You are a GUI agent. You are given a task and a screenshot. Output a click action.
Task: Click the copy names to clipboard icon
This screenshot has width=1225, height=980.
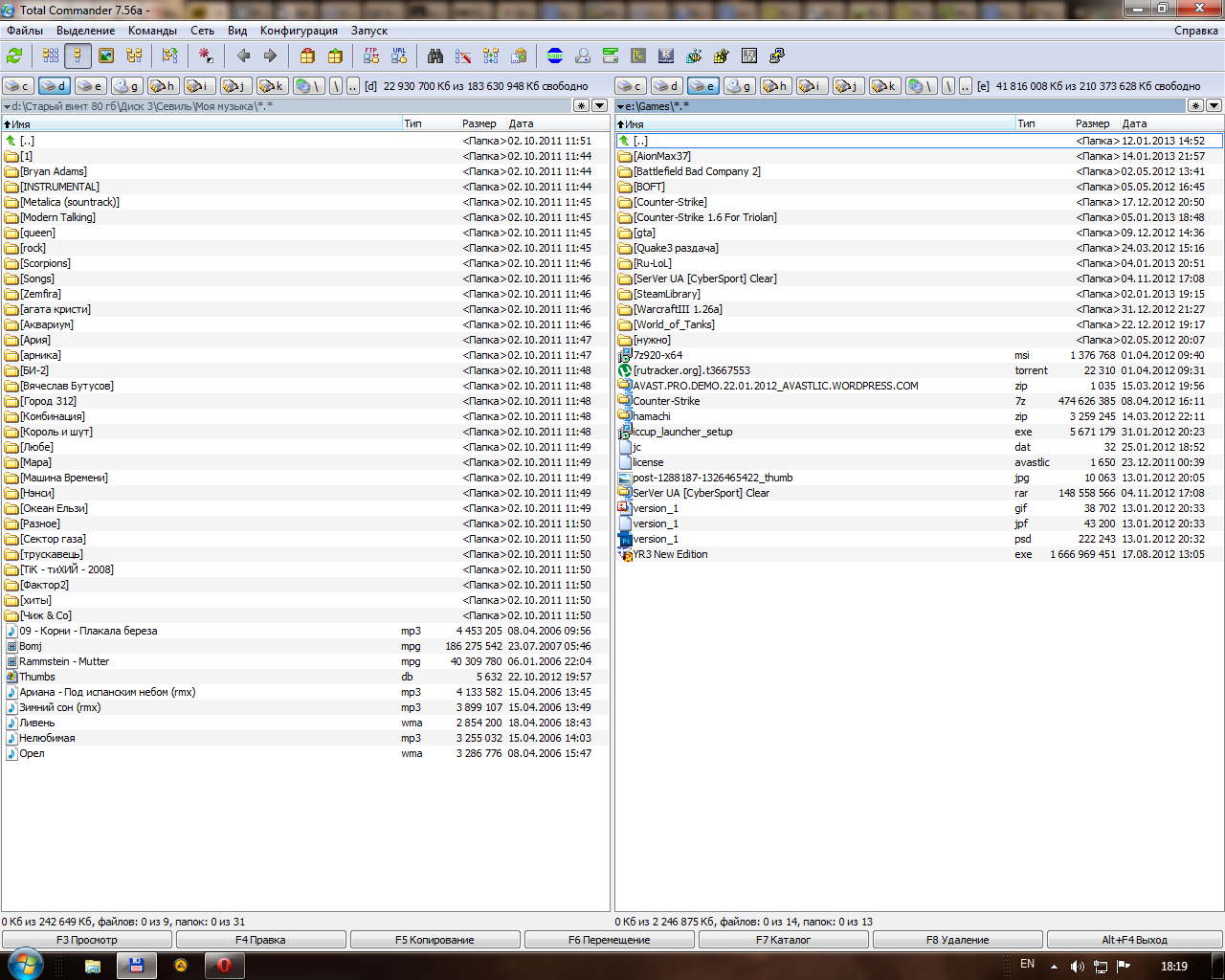pos(519,56)
